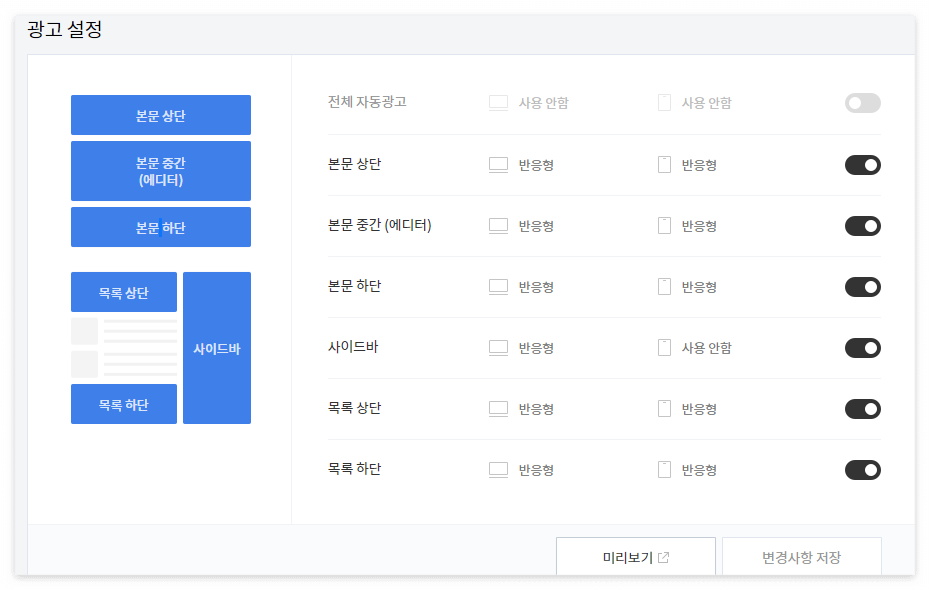Click desktop icon in 목록 상단 row

click(x=498, y=409)
